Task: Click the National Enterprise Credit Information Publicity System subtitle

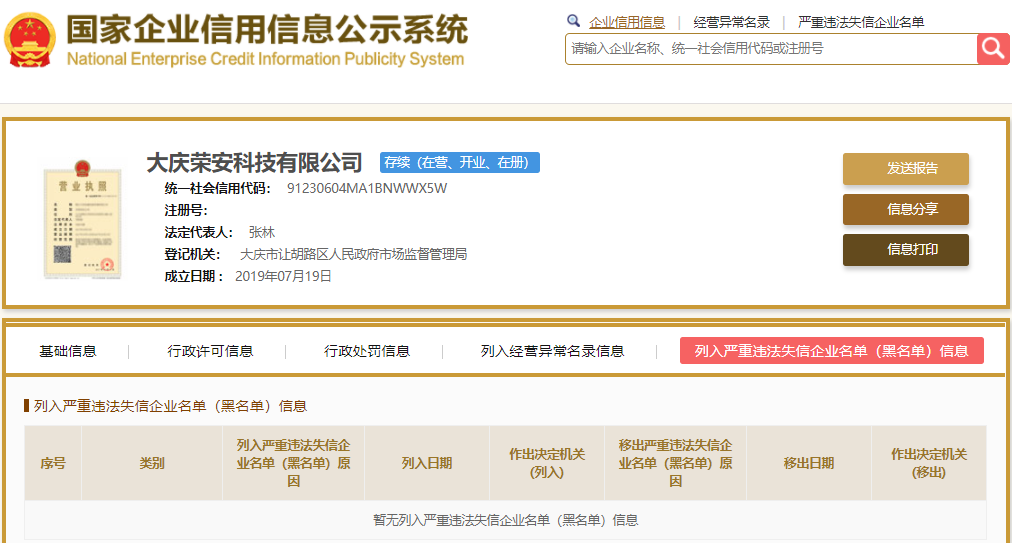Action: pyautogui.click(x=265, y=59)
